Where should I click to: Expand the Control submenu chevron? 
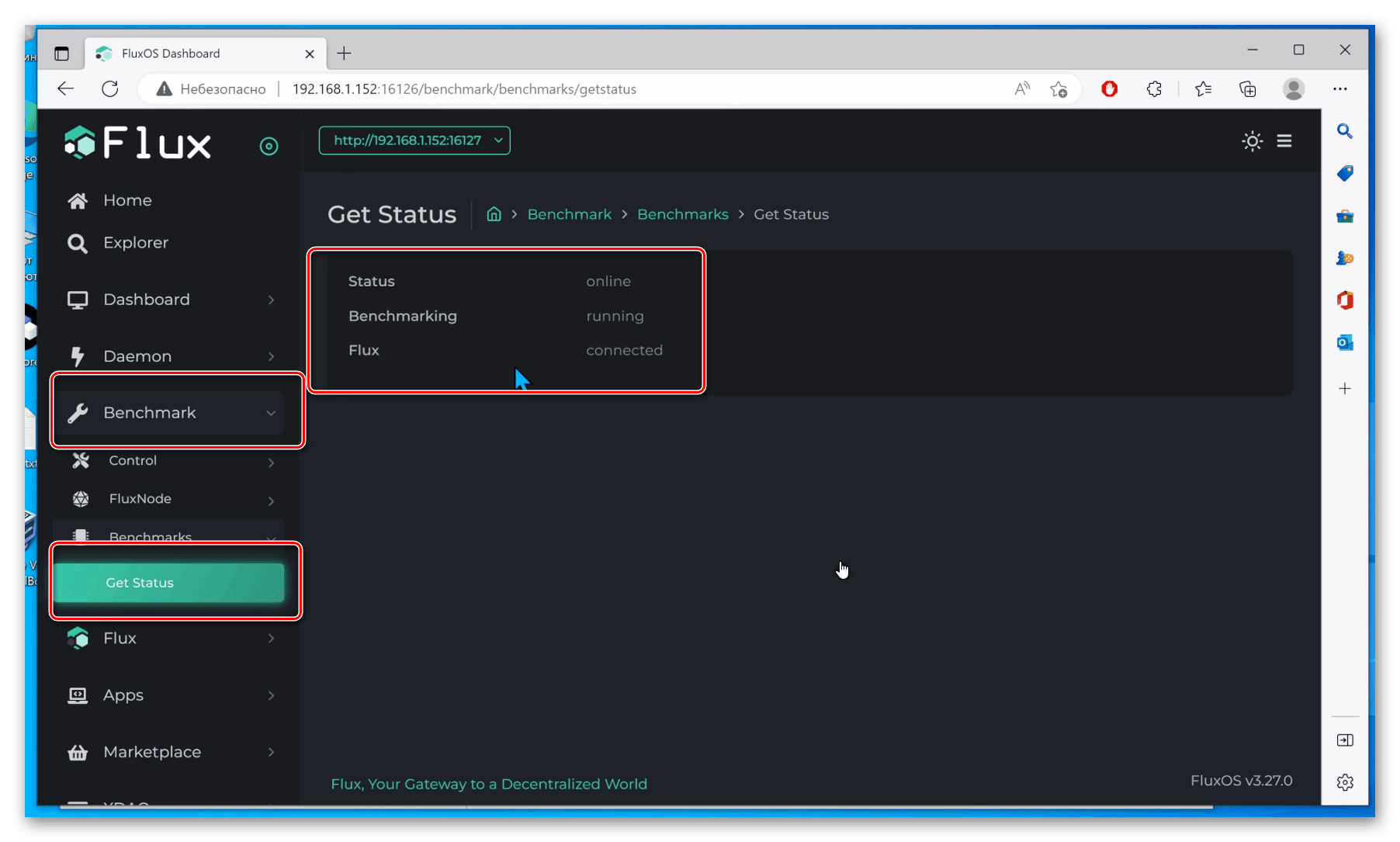(271, 463)
